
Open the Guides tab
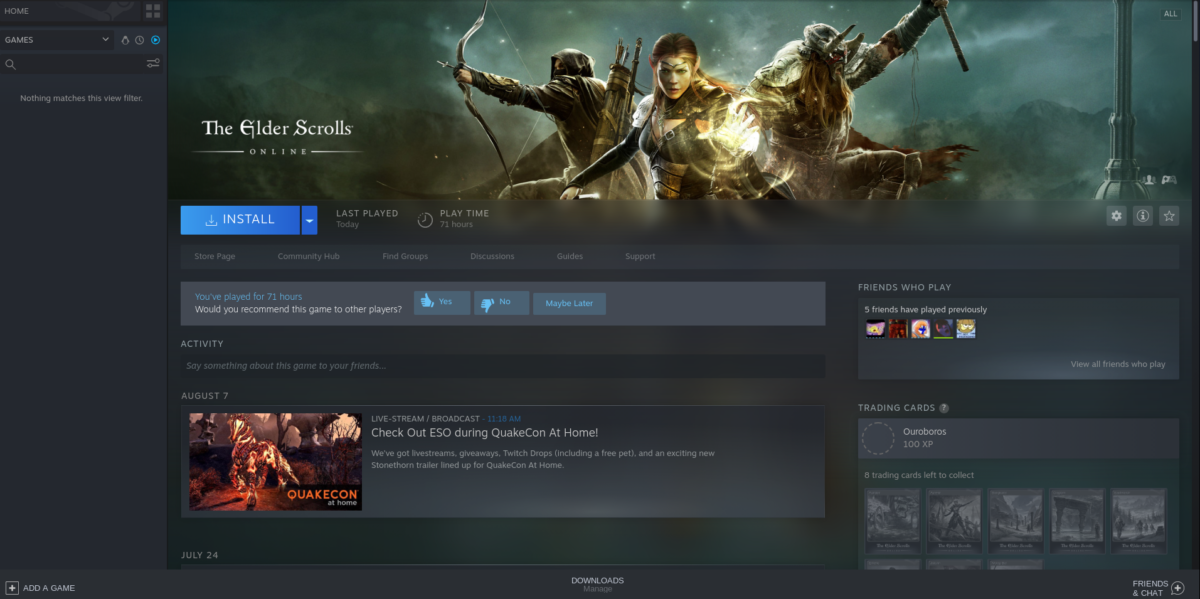570,256
